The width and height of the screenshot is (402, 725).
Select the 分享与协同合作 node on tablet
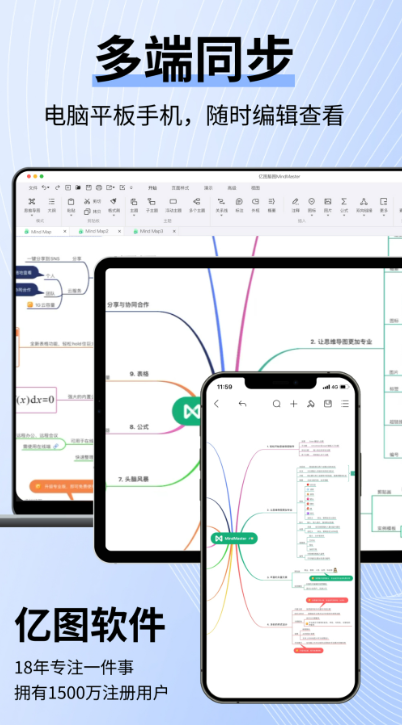128,305
